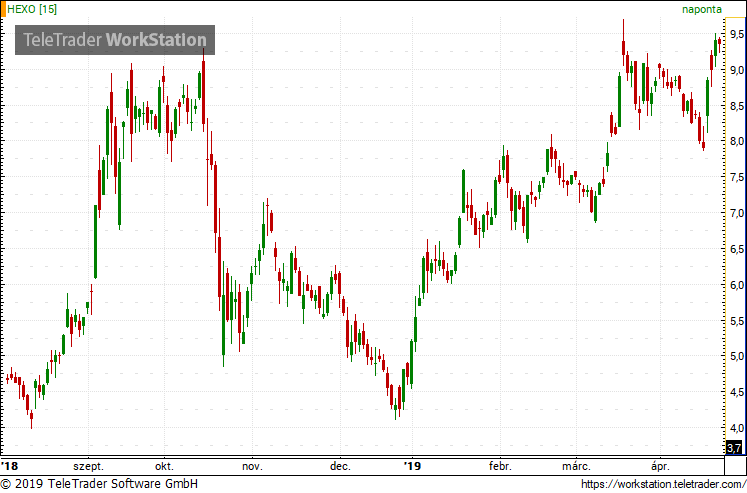
Task: Click the 4,0 price axis label
Action: (737, 428)
